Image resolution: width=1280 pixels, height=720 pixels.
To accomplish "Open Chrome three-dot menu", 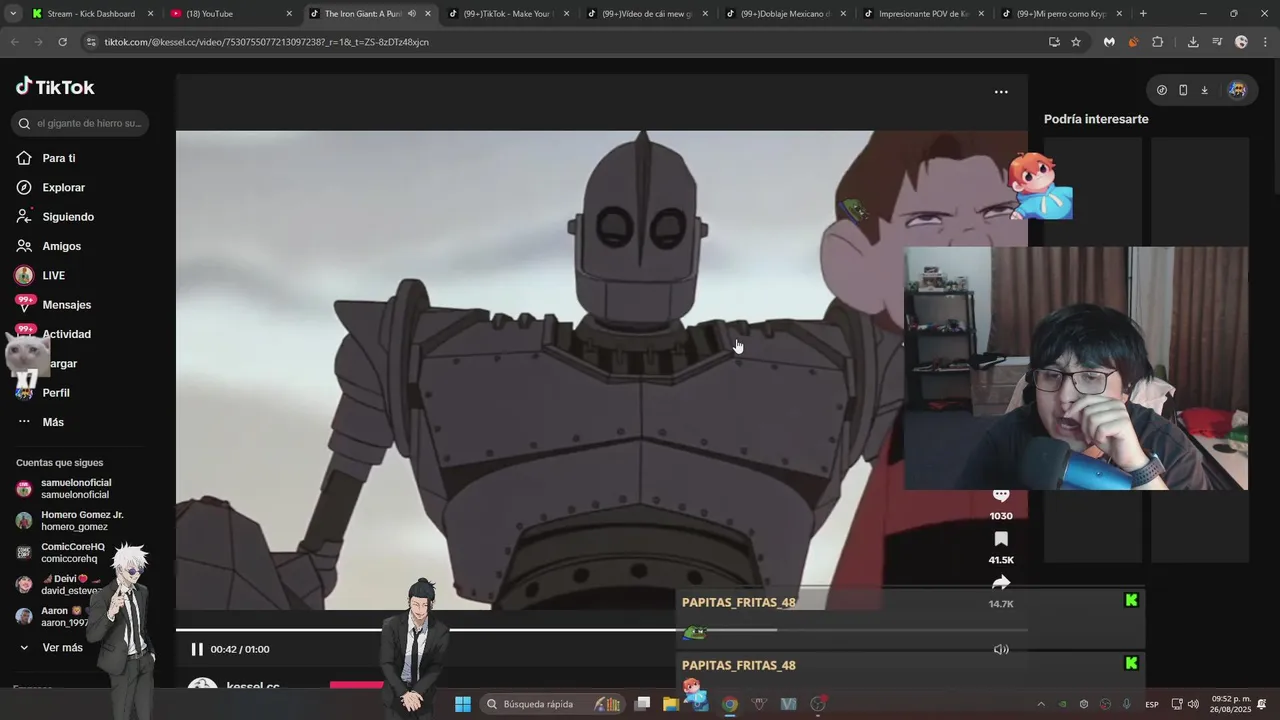I will [1265, 42].
